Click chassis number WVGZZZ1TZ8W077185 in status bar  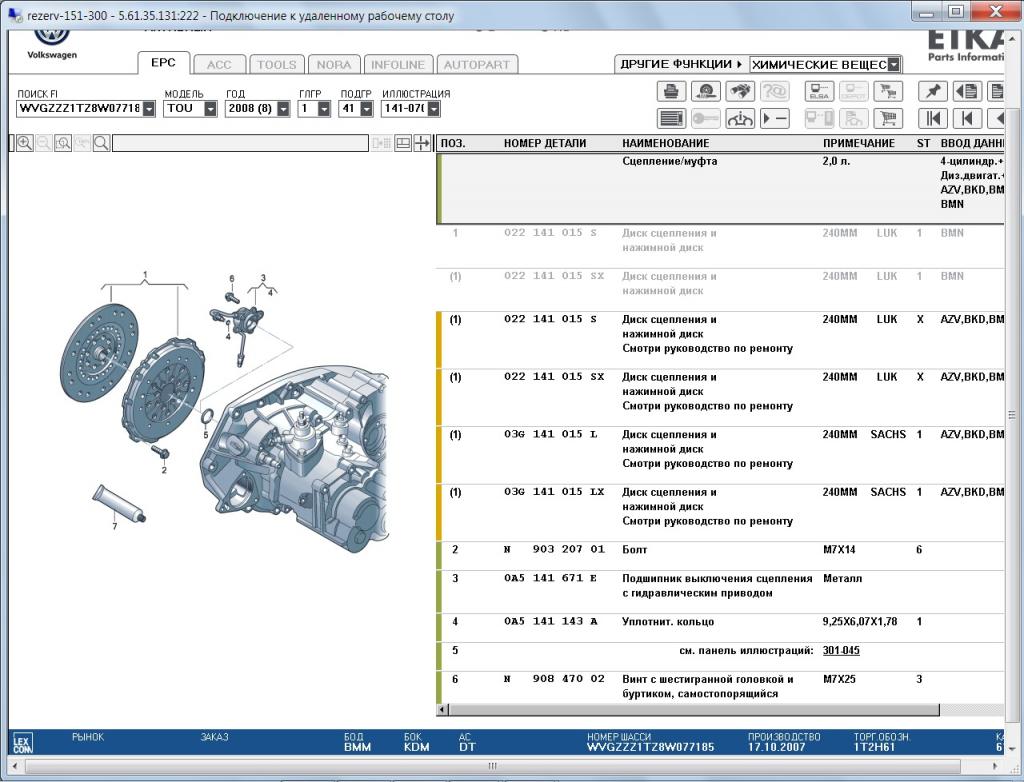click(650, 747)
